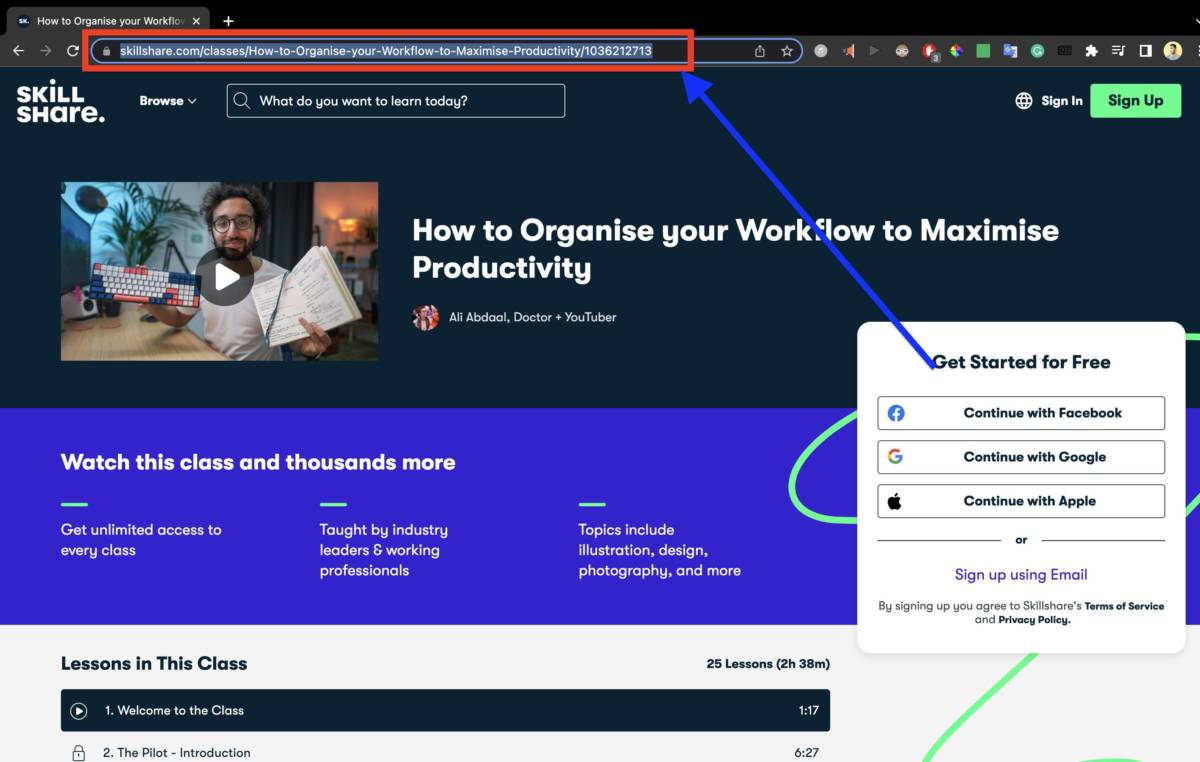Click 'Watch this class and thousands more' heading
This screenshot has height=762, width=1200.
tap(258, 462)
